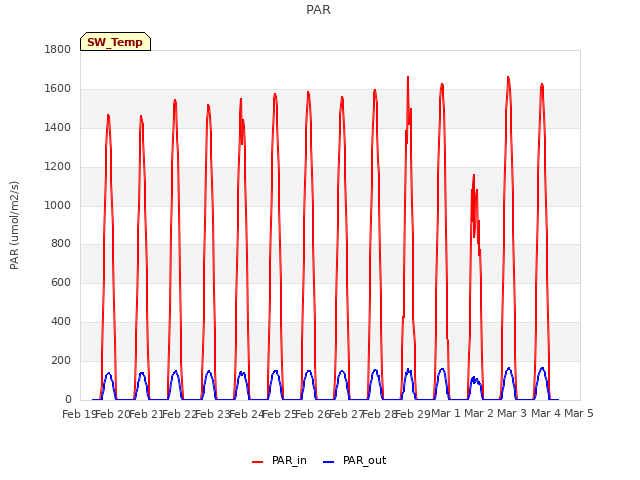The width and height of the screenshot is (640, 480).
Task: Click the 1600 y-axis tick label
Action: [58, 89]
